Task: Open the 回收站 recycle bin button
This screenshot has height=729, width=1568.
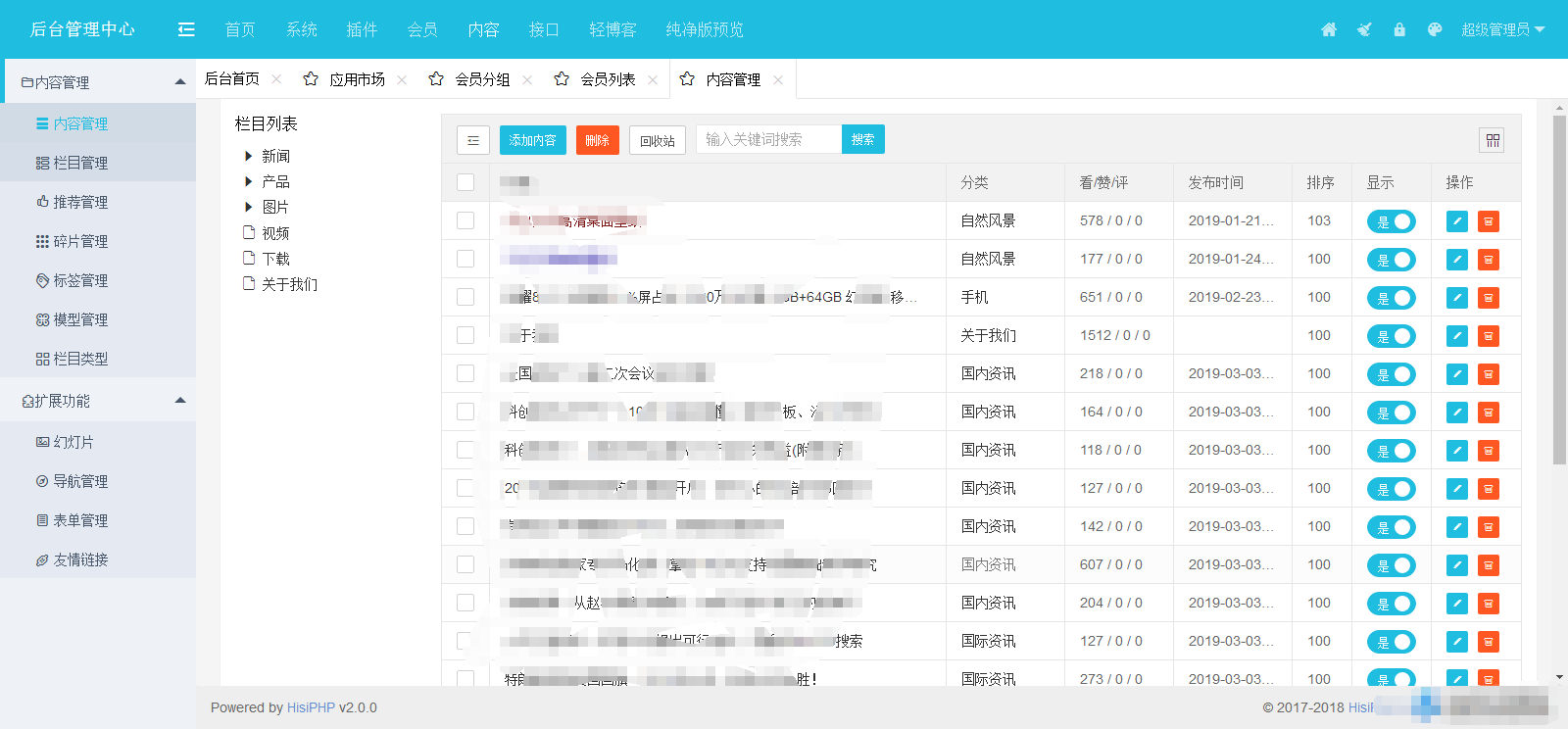Action: click(x=657, y=140)
